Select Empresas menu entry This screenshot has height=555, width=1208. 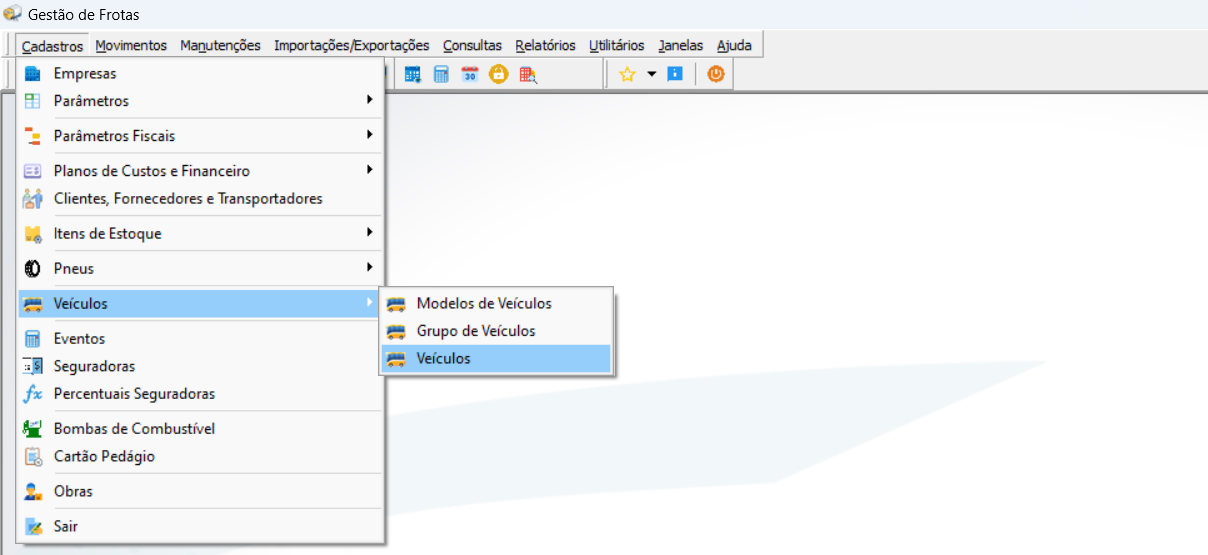201,74
